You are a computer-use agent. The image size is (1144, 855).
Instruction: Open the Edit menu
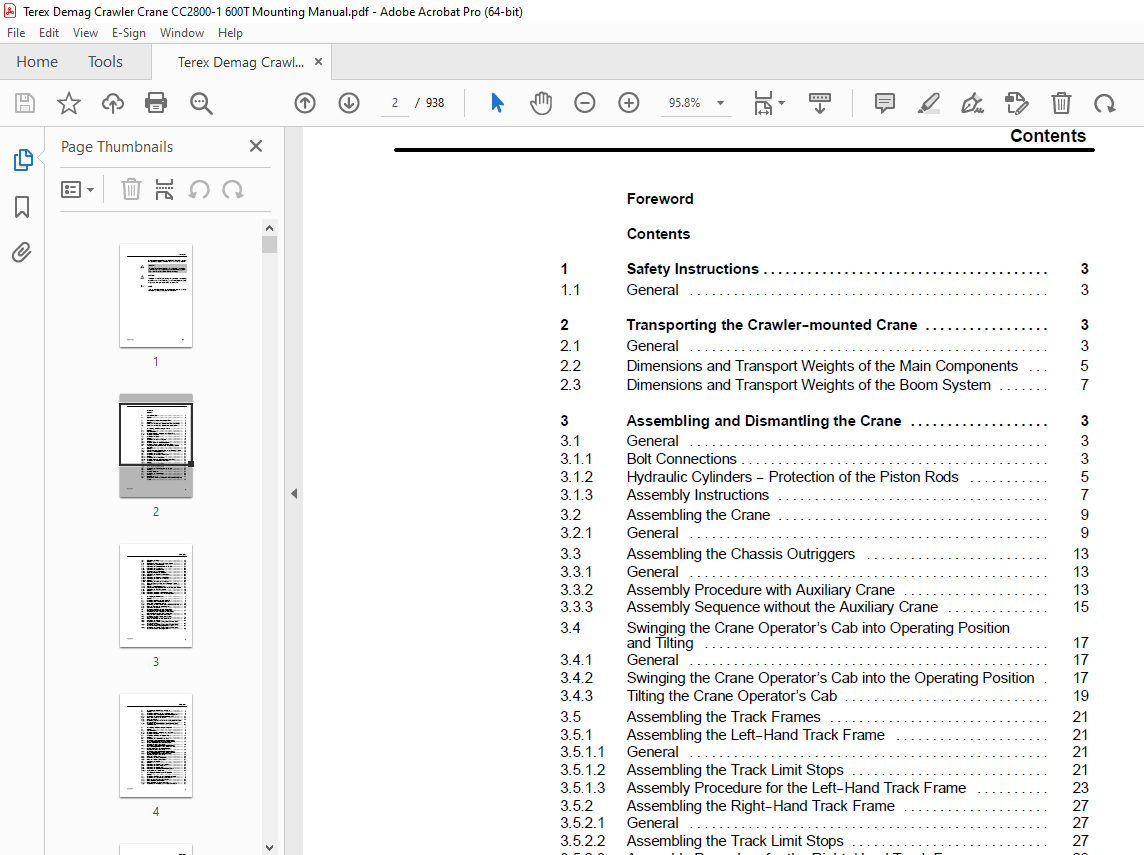pyautogui.click(x=49, y=33)
